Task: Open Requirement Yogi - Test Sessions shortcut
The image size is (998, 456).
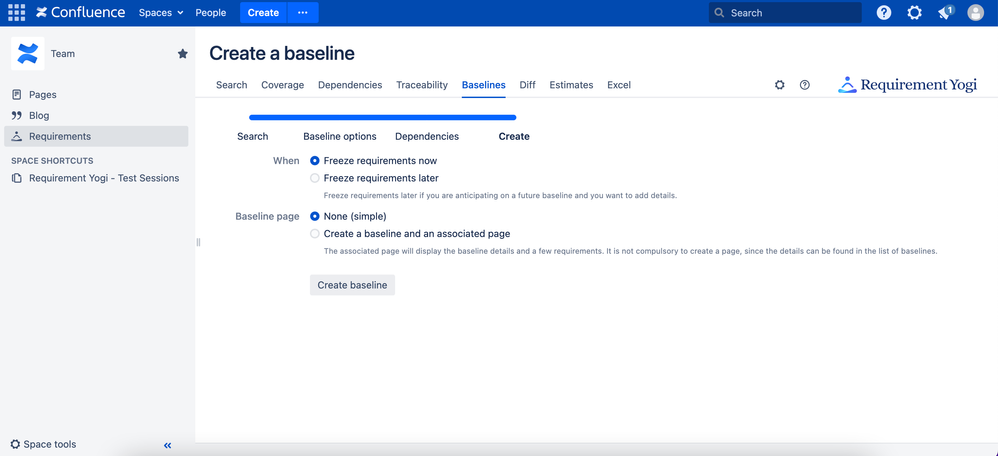Action: tap(96, 178)
